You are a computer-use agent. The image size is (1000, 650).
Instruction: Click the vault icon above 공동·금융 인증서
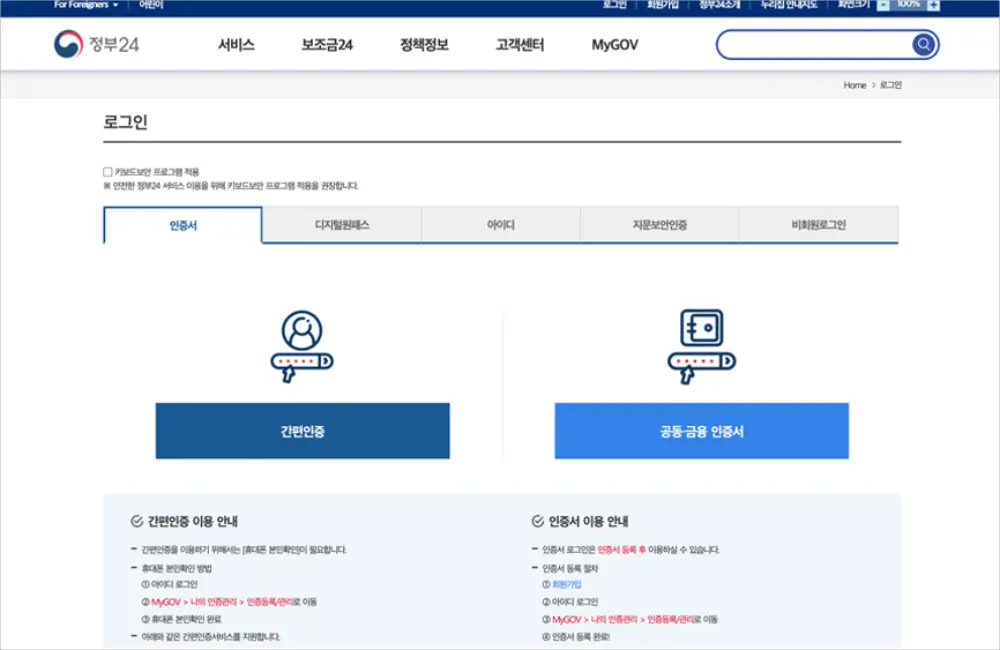(700, 340)
